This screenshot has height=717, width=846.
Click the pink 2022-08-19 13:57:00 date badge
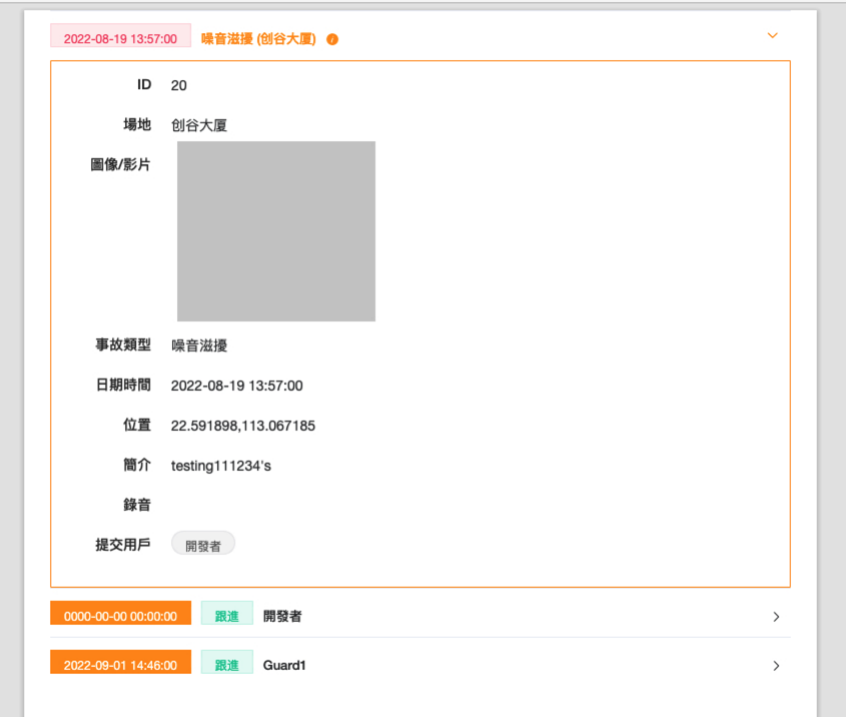[x=120, y=39]
